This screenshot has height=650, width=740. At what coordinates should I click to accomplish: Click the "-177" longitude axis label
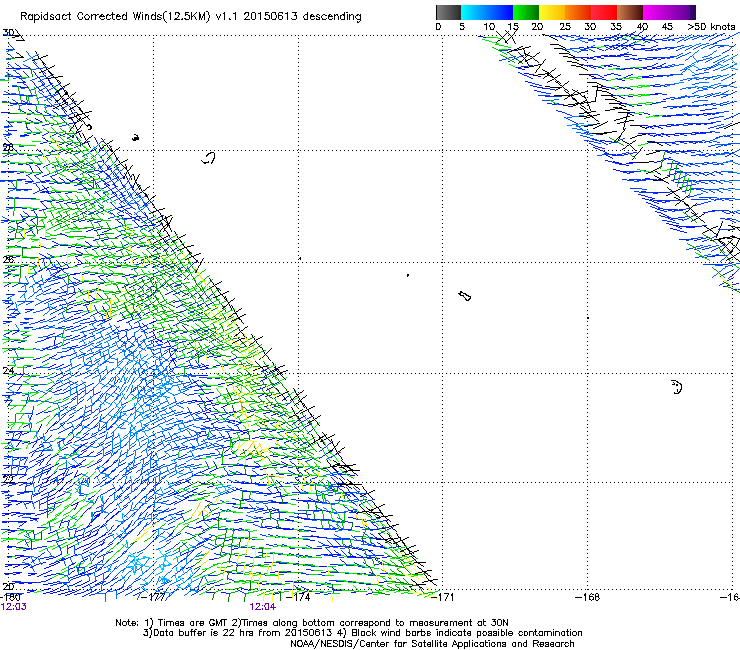click(x=154, y=597)
